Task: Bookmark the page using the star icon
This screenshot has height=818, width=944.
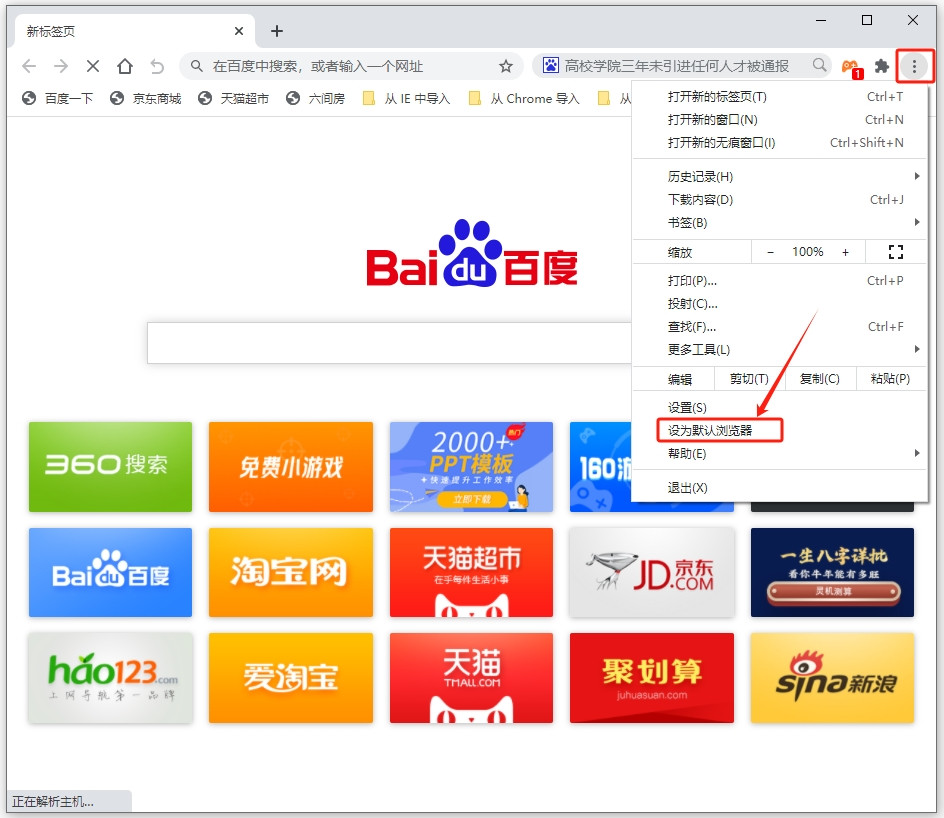Action: click(x=506, y=65)
